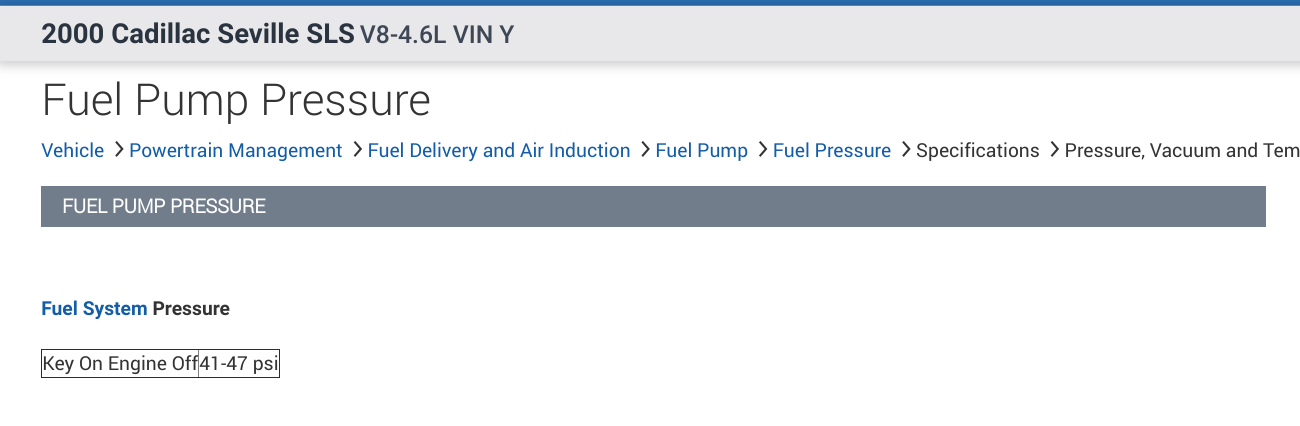The image size is (1300, 426).
Task: Click the chevron arrow before Fuel Pump
Action: pyautogui.click(x=644, y=150)
